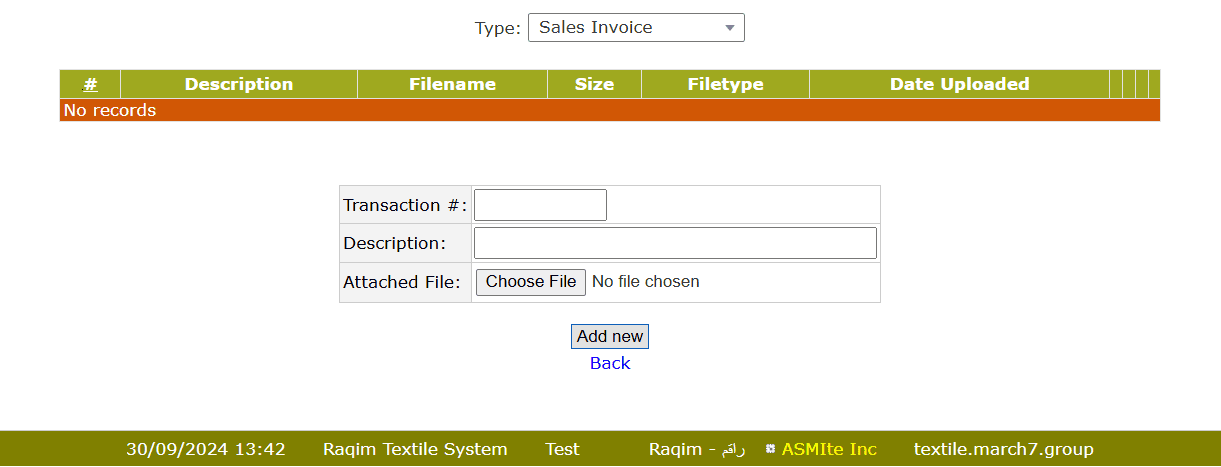Screen dimensions: 1221x467
Task: Click the Description column header
Action: (238, 84)
